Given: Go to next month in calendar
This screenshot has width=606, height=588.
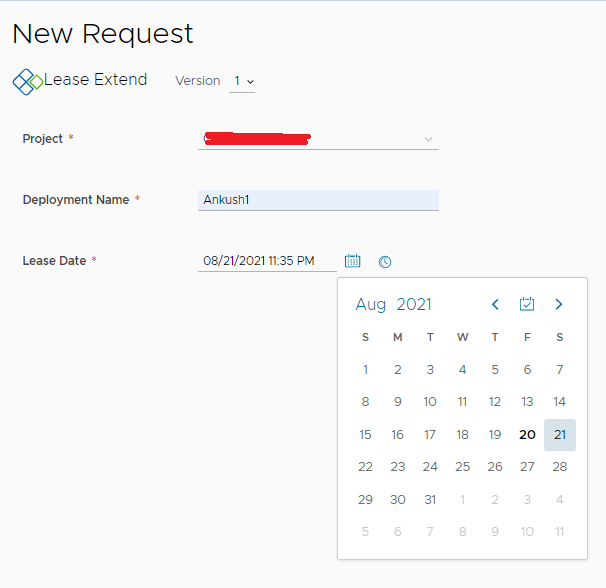Looking at the screenshot, I should pyautogui.click(x=559, y=304).
